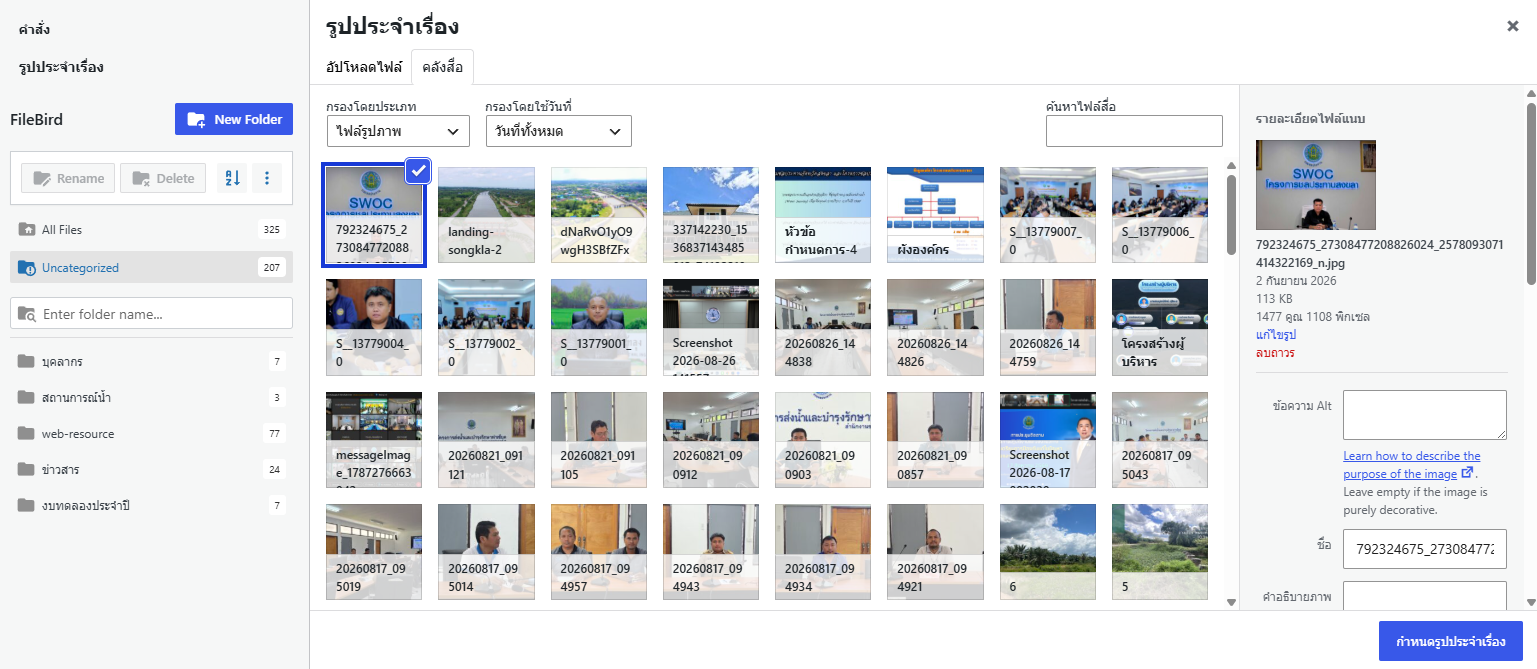The image size is (1537, 669).
Task: Select the field image thumbnail named 5
Action: coord(1160,552)
